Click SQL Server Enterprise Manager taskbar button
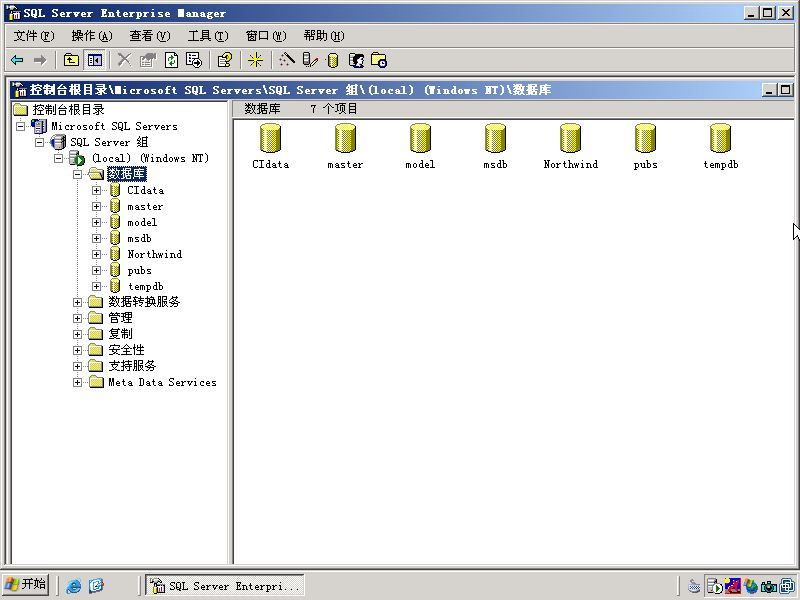Viewport: 800px width, 600px height. (x=225, y=585)
